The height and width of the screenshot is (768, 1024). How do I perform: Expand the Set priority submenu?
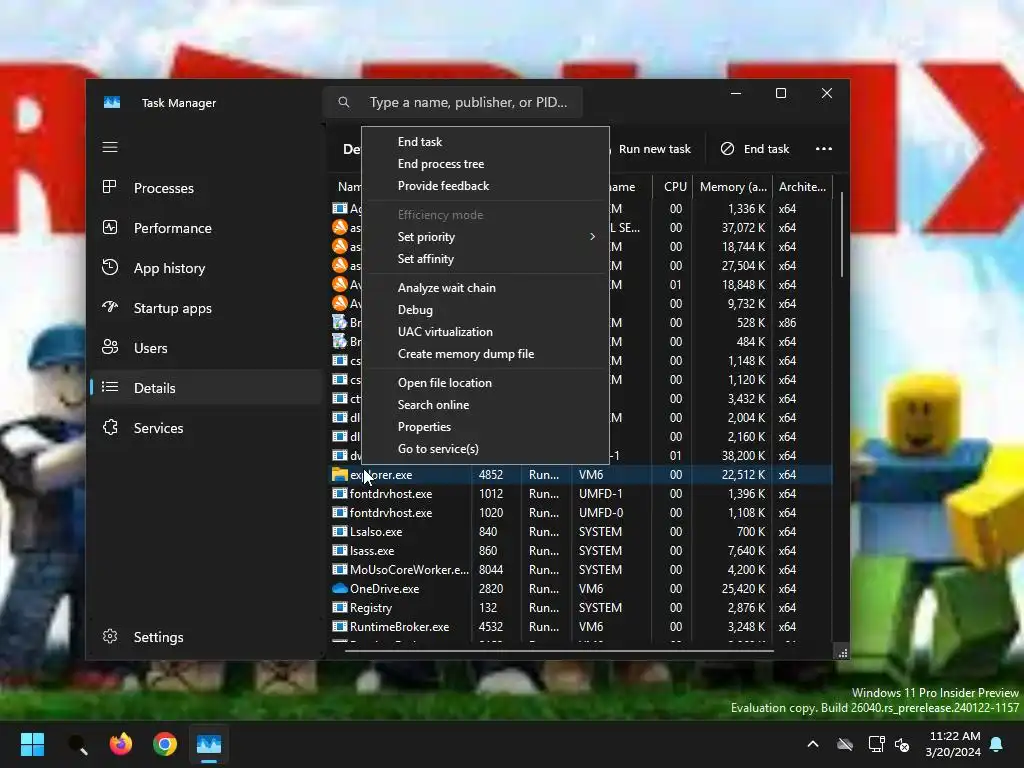coord(485,236)
